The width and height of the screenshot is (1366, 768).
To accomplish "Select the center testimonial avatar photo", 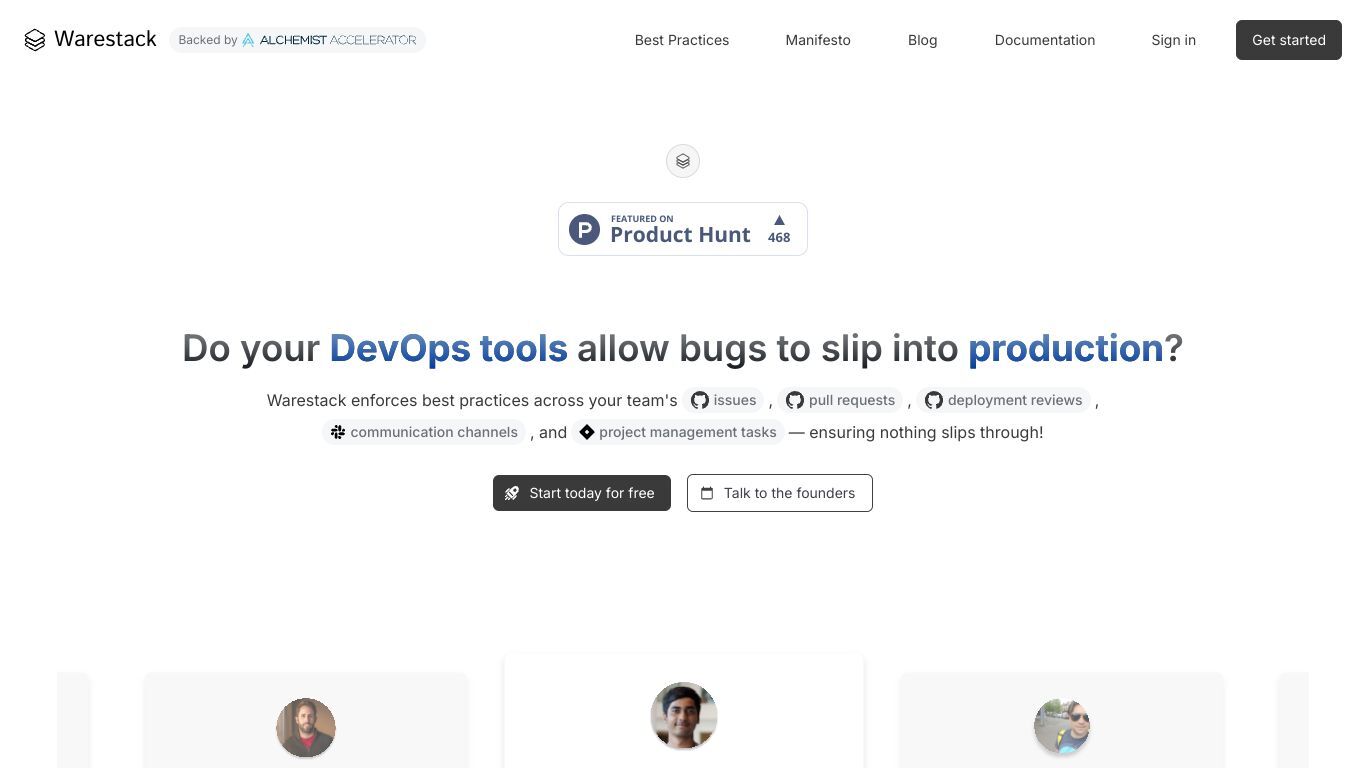I will tap(684, 716).
